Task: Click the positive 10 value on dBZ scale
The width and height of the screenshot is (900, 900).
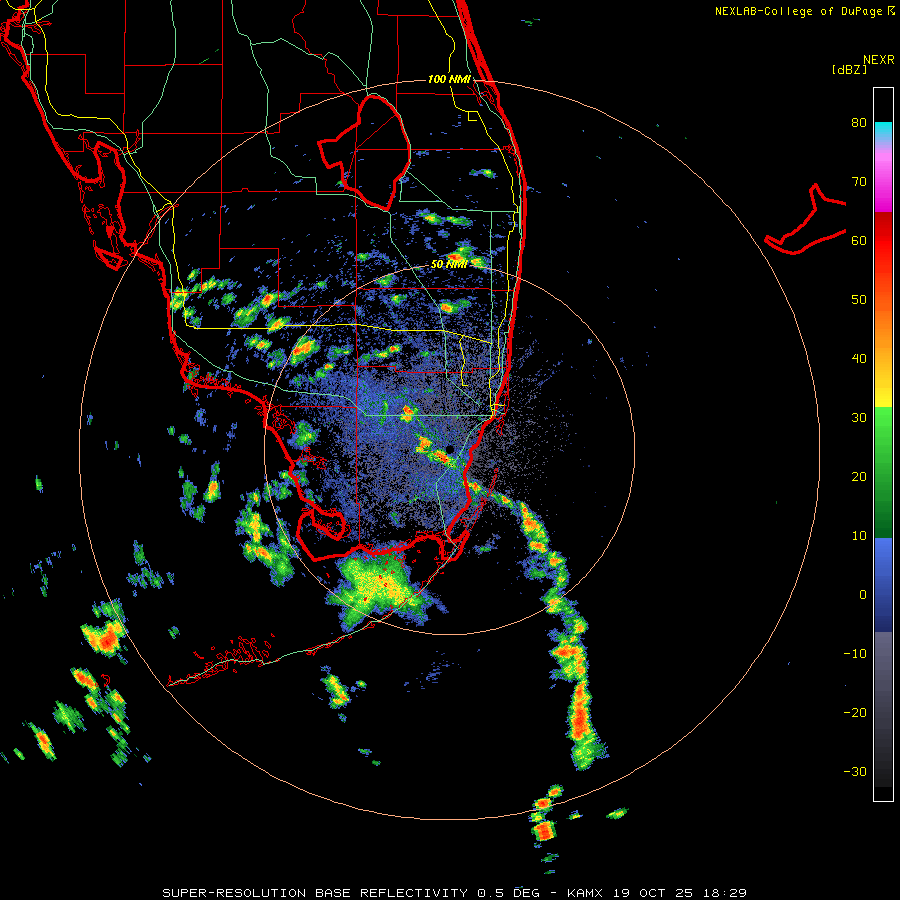Action: [859, 536]
